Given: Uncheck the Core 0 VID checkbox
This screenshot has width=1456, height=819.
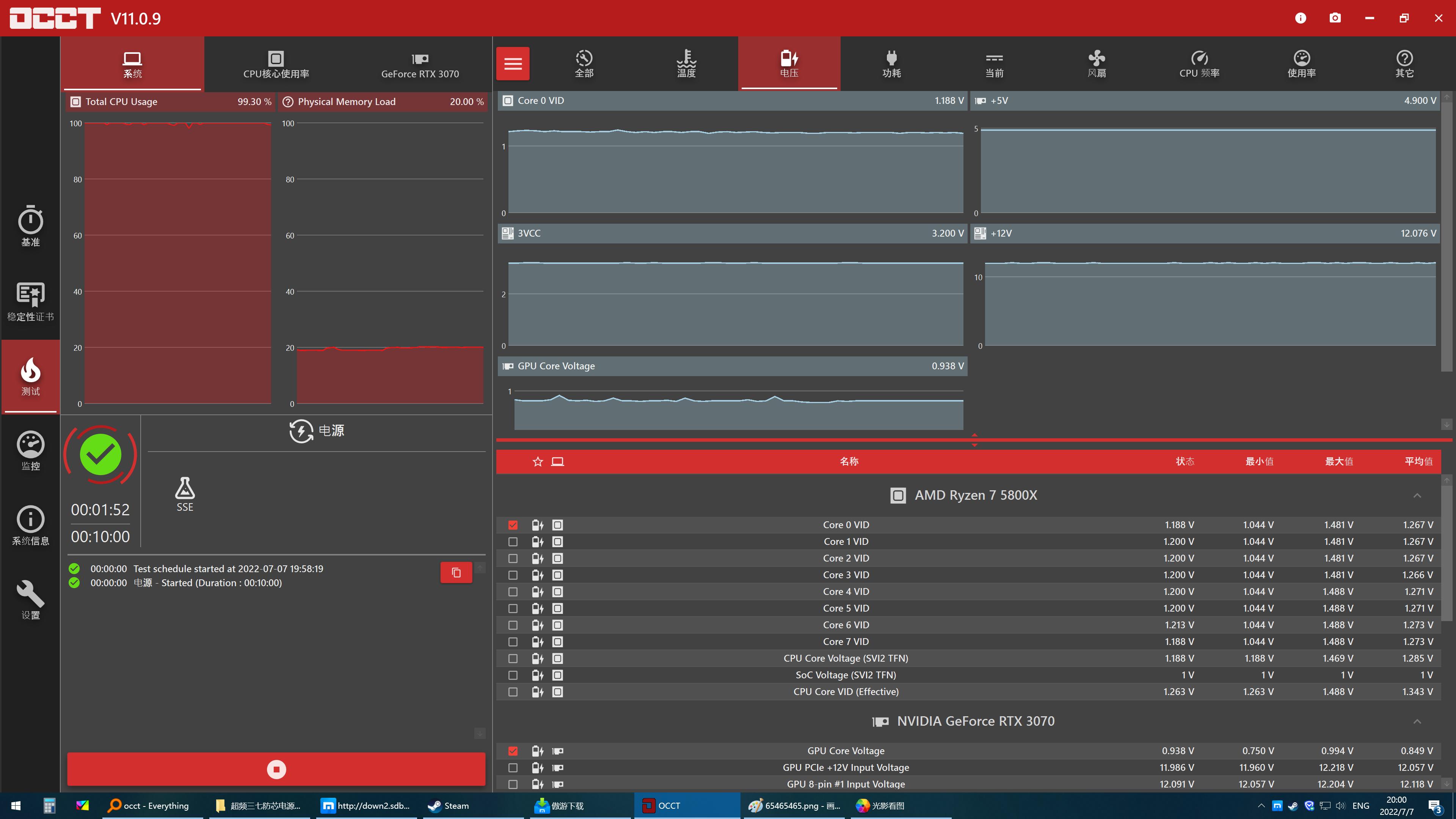Looking at the screenshot, I should click(513, 525).
